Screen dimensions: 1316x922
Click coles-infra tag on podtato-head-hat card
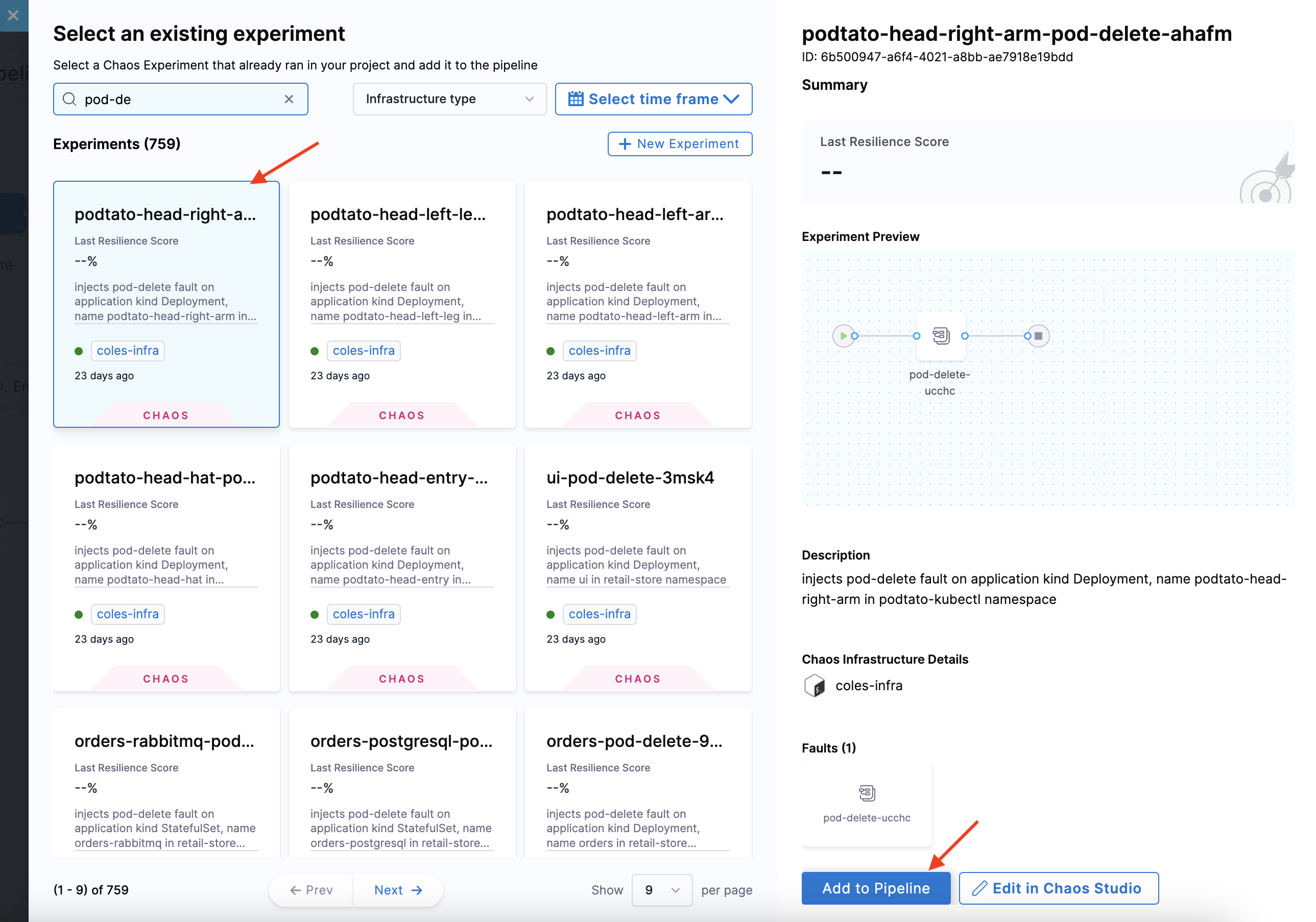click(x=128, y=614)
